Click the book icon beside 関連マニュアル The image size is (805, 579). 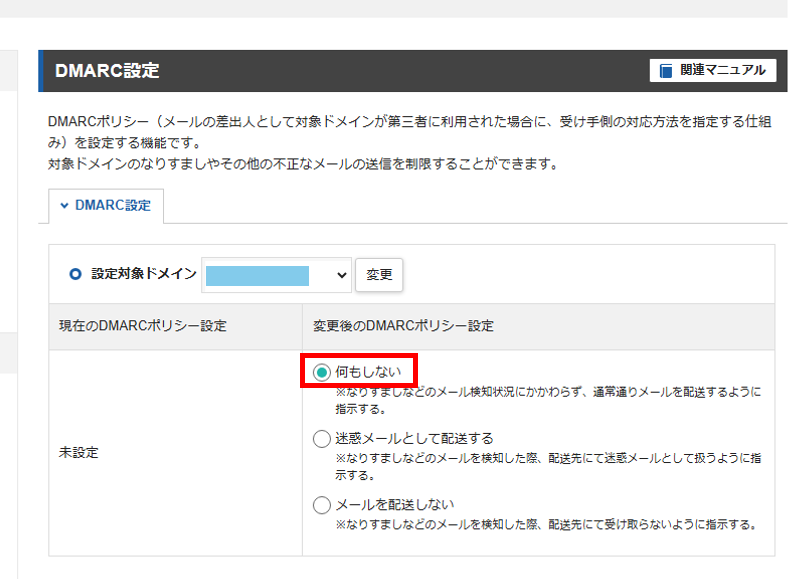pyautogui.click(x=666, y=71)
